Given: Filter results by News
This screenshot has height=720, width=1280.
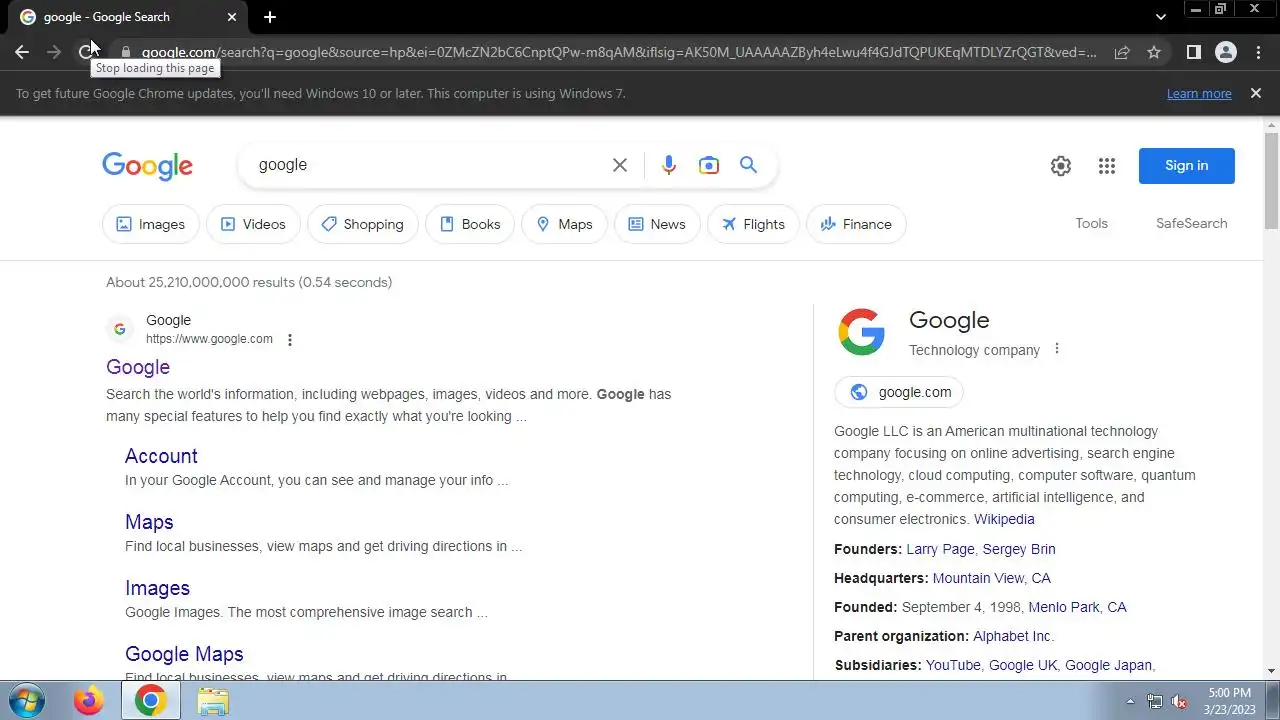Looking at the screenshot, I should click(657, 224).
